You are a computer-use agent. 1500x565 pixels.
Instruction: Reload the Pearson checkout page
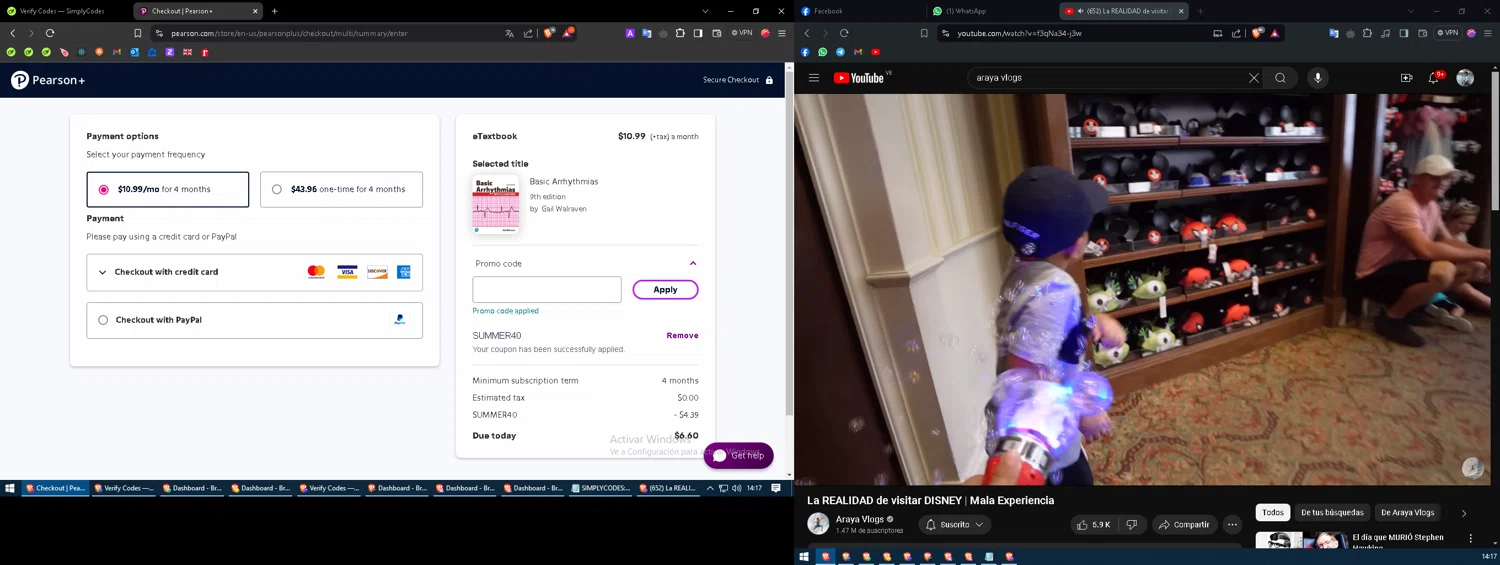click(x=50, y=33)
